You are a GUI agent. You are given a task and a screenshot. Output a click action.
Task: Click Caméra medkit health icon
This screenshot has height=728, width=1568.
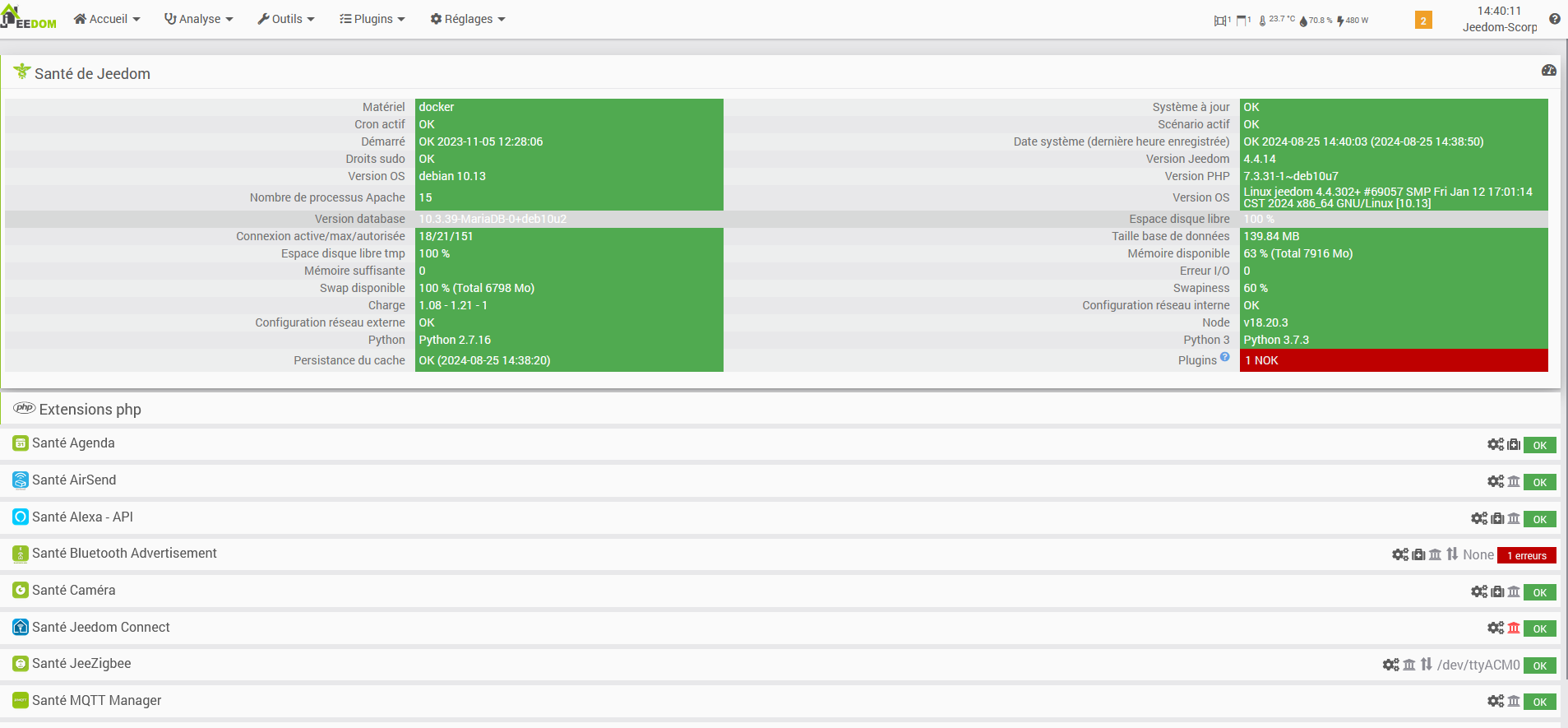(x=1497, y=591)
